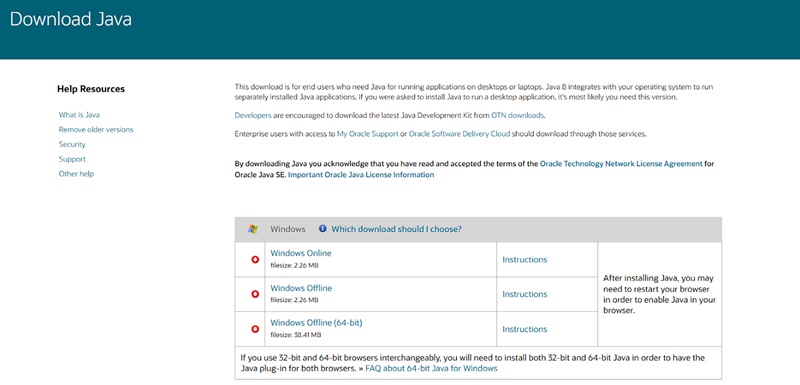Open the Security help resource
The image size is (800, 385).
point(72,144)
